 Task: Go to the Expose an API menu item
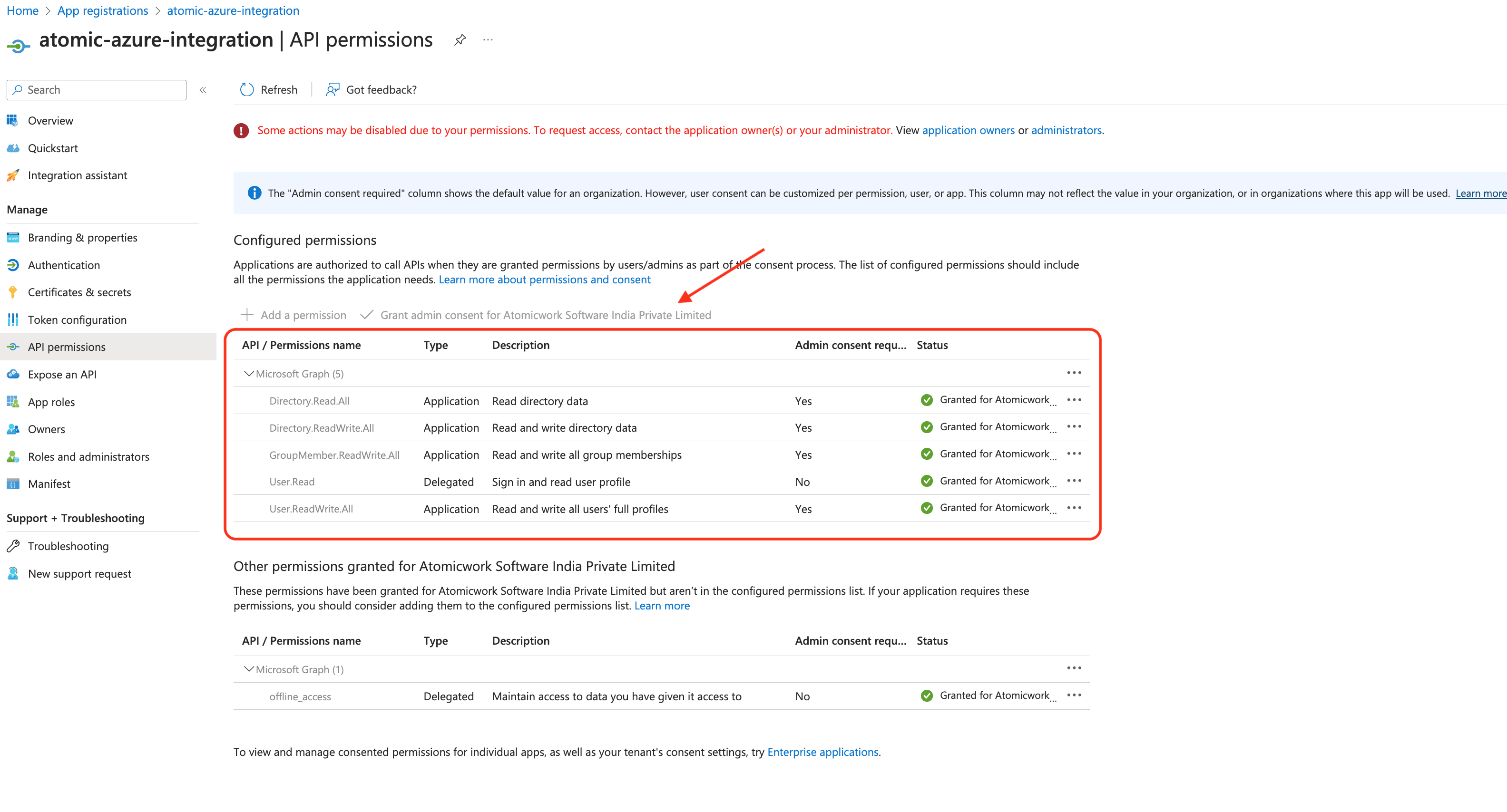62,375
